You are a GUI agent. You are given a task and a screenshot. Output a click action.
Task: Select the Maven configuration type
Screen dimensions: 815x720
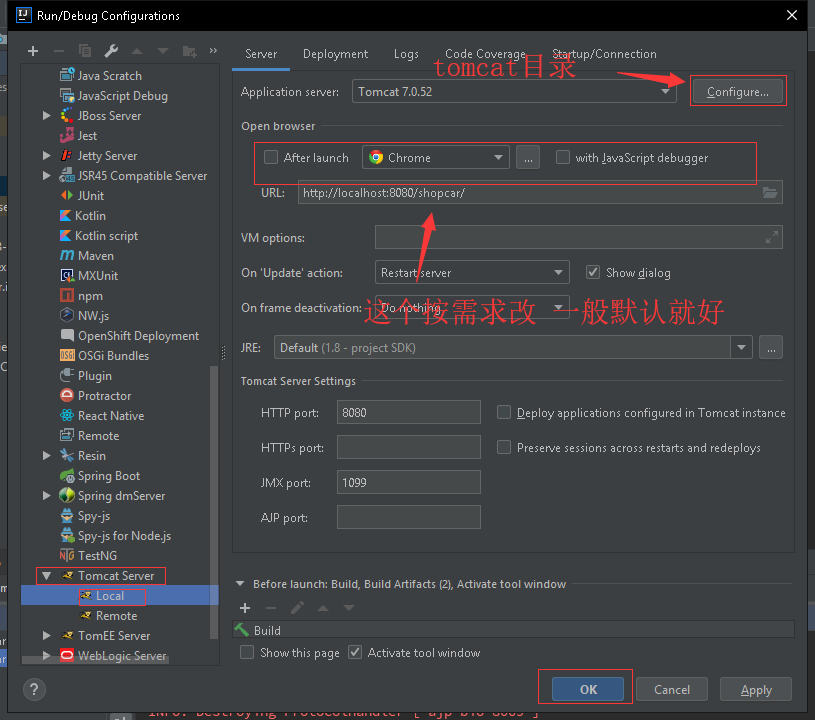point(95,256)
